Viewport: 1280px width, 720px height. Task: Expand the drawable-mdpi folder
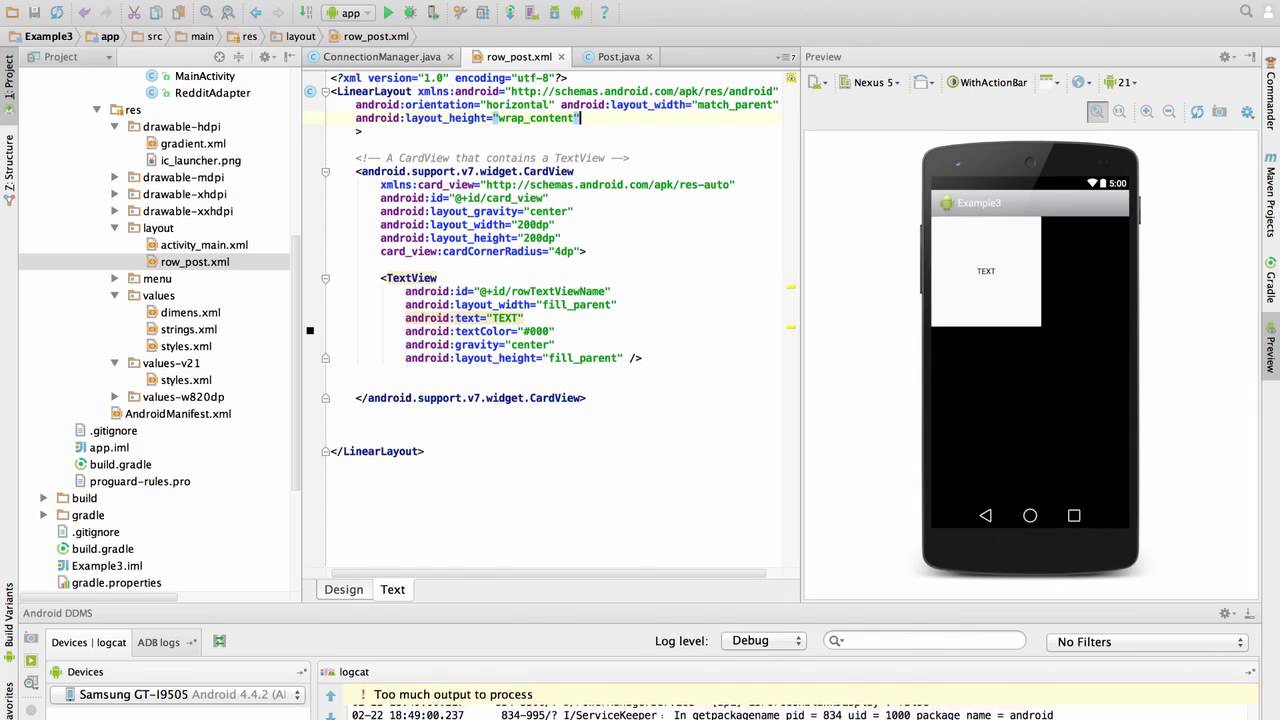(115, 178)
